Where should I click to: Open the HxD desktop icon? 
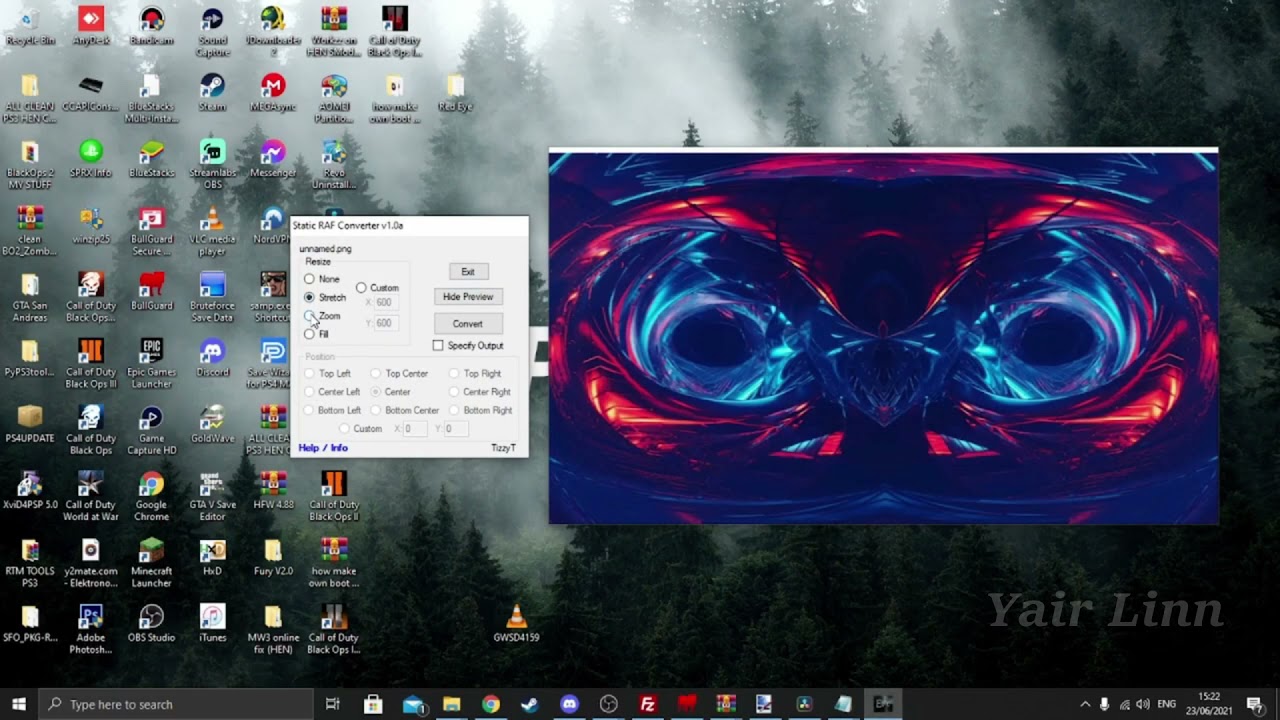tap(212, 557)
